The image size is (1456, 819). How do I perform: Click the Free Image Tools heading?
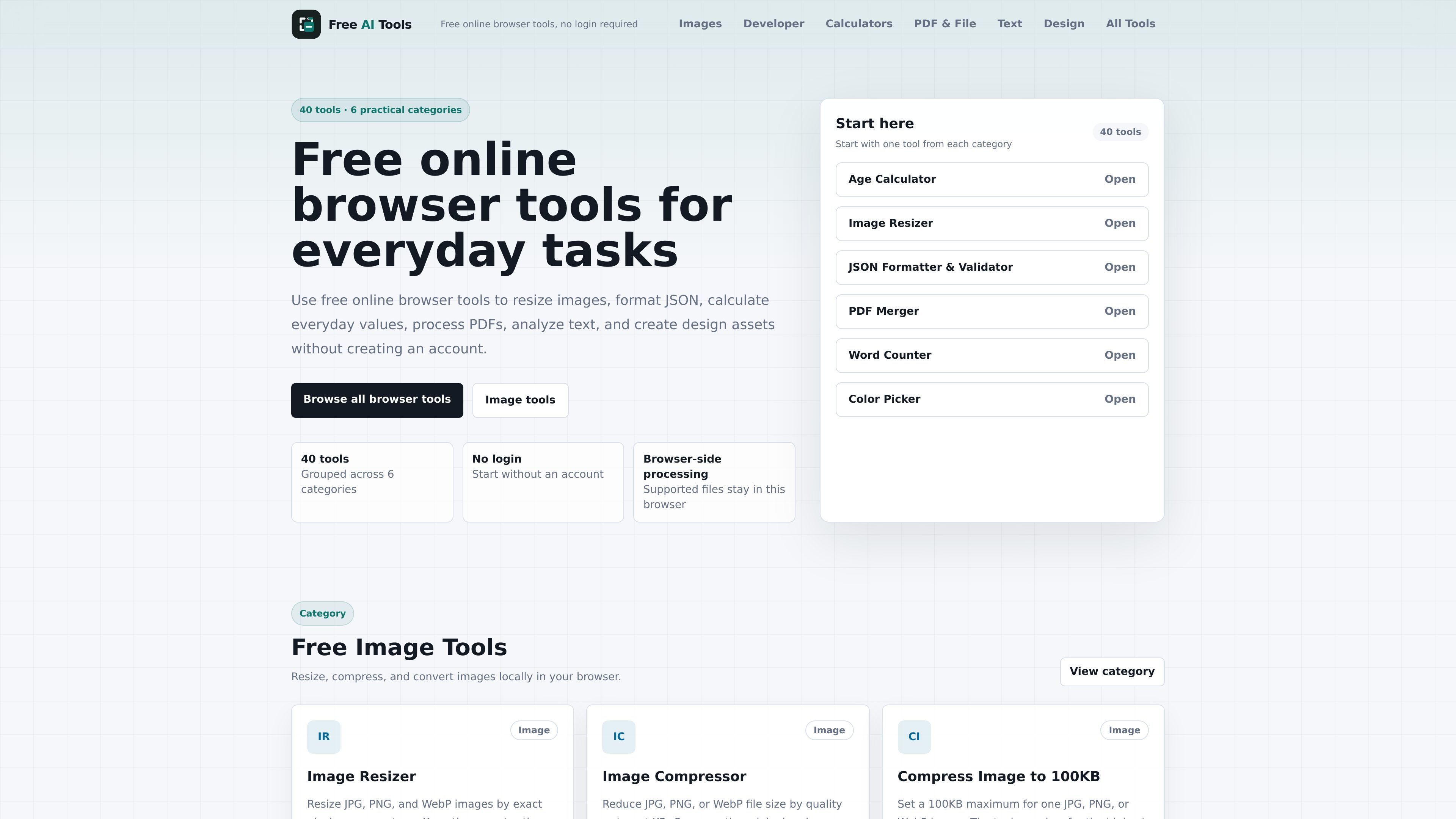click(399, 648)
